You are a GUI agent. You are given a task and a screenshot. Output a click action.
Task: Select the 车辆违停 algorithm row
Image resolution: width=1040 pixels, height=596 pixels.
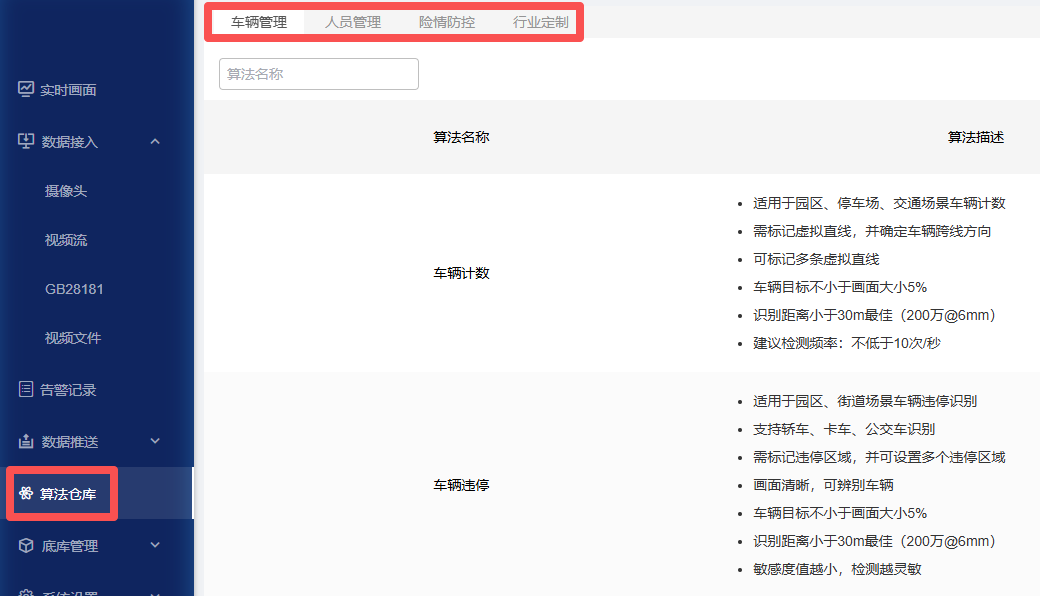point(461,485)
